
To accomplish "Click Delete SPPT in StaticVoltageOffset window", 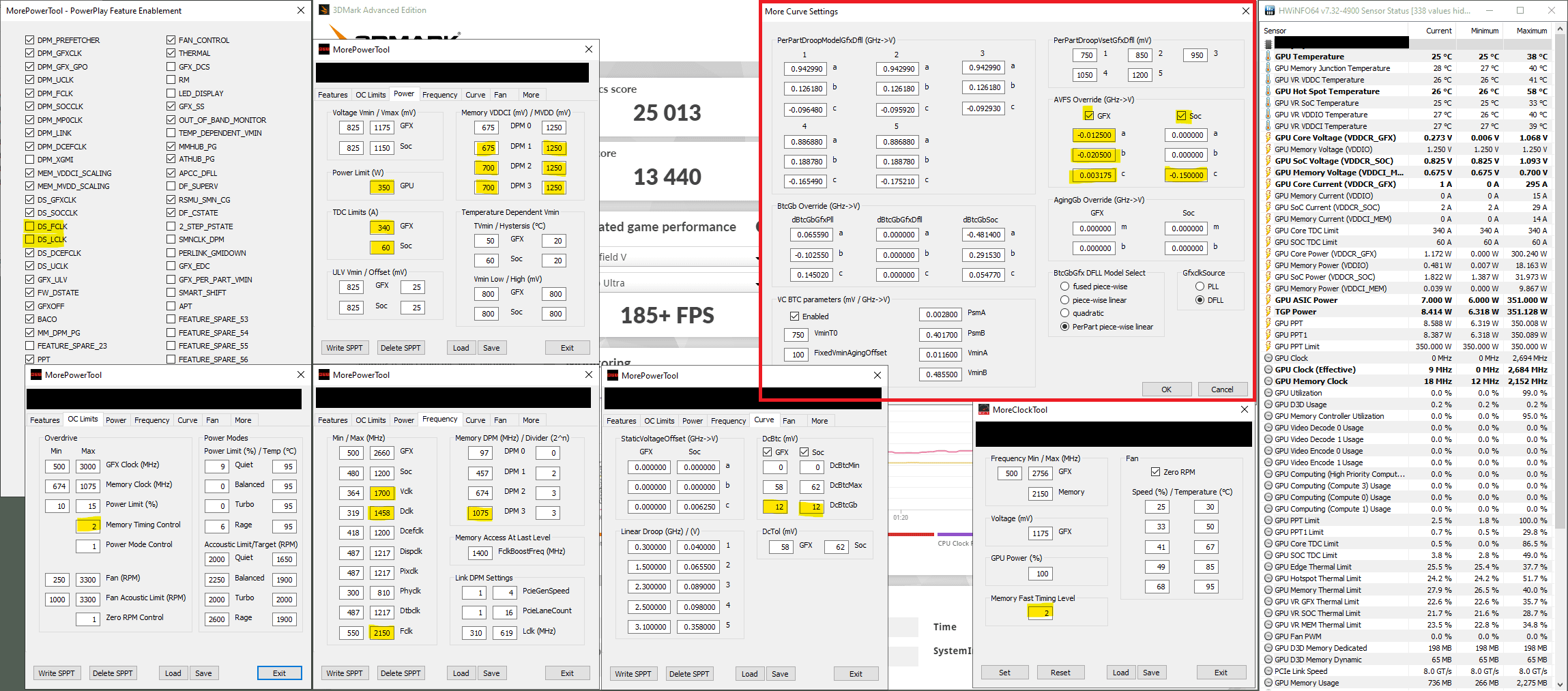I will [689, 674].
